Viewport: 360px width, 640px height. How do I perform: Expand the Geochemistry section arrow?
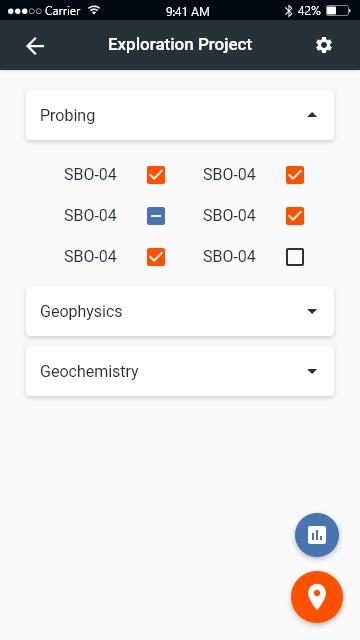(312, 371)
